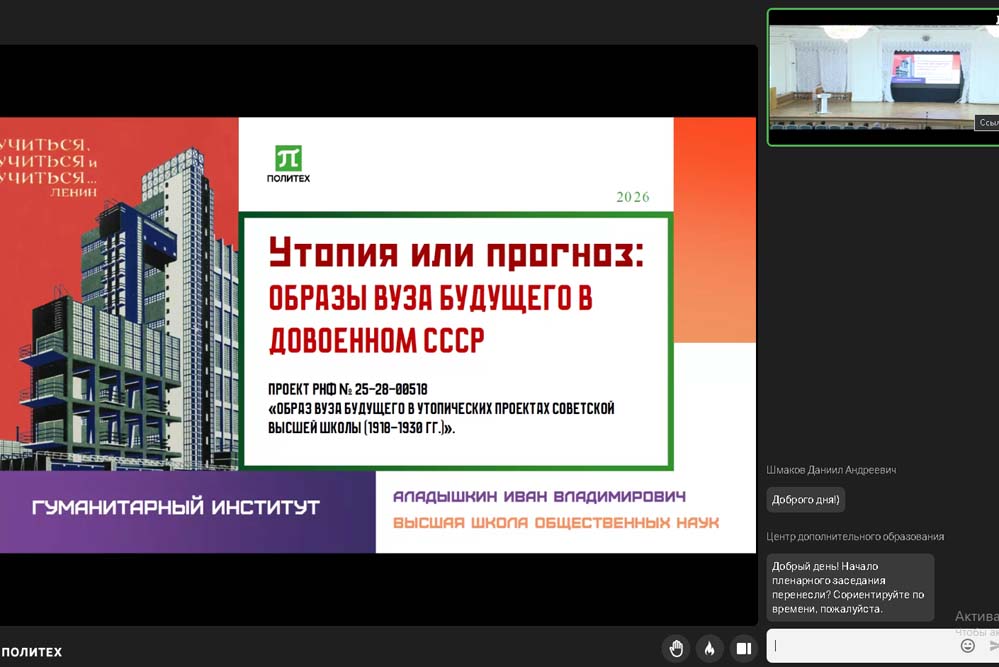Click the green Политех logo on slide

[x=288, y=160]
